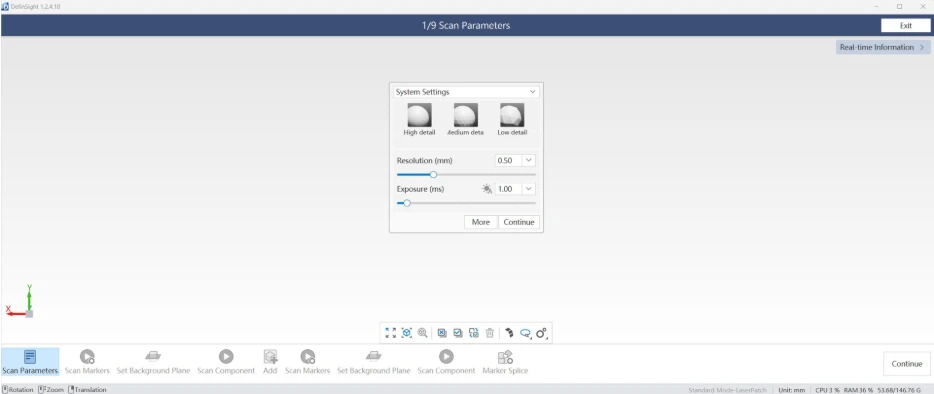
Task: Open Set Background Plane step following the Add step
Action: 373,362
